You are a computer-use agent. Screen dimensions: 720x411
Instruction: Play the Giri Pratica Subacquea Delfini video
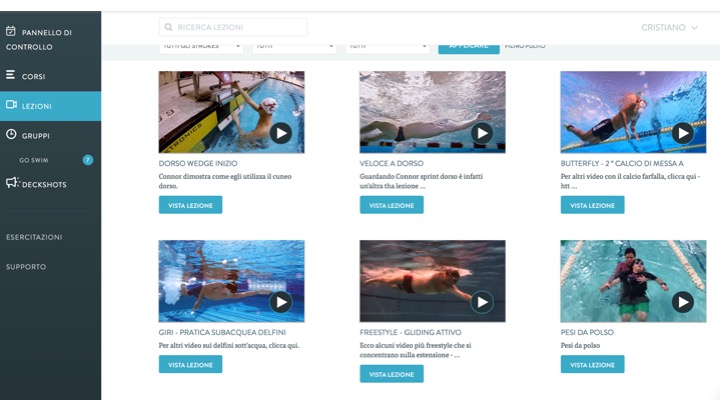tap(281, 302)
